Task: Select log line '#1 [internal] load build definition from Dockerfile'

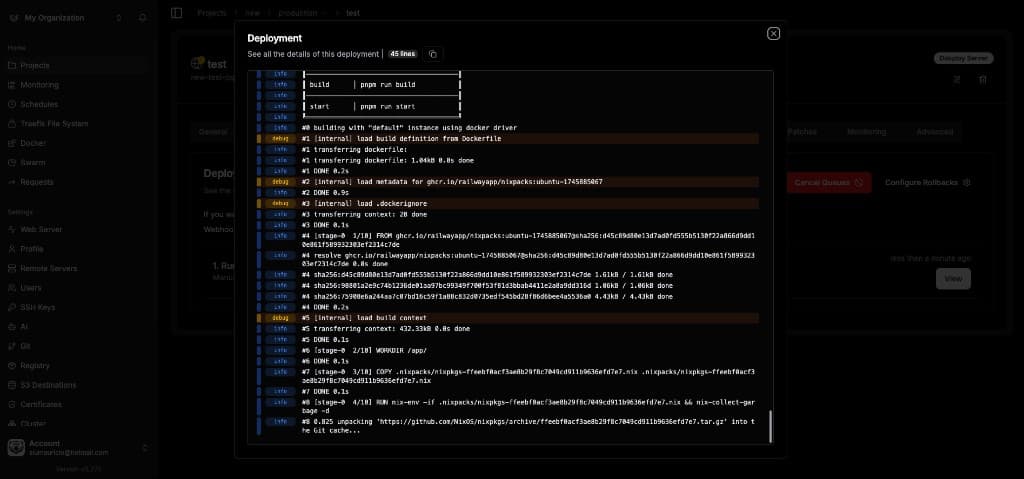Action: pyautogui.click(x=507, y=139)
